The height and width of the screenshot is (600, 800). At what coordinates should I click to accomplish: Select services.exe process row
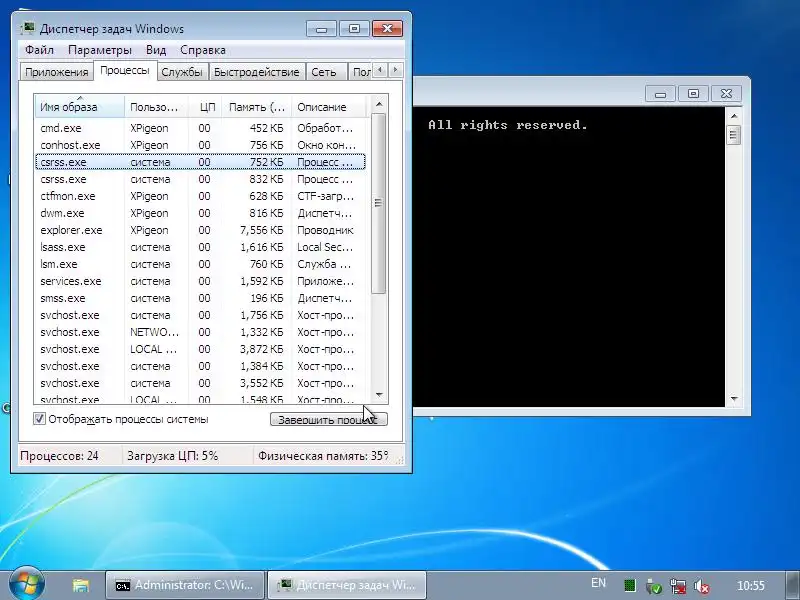coord(201,281)
